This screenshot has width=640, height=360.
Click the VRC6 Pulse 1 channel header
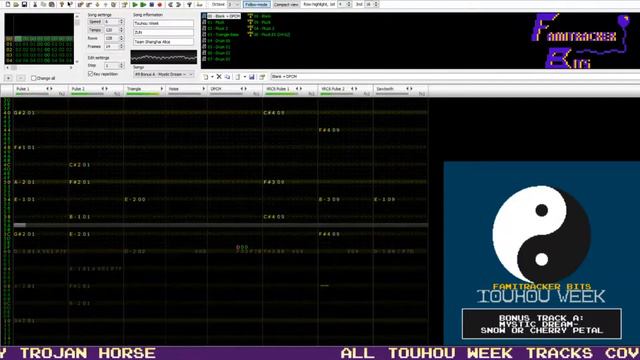tap(290, 91)
